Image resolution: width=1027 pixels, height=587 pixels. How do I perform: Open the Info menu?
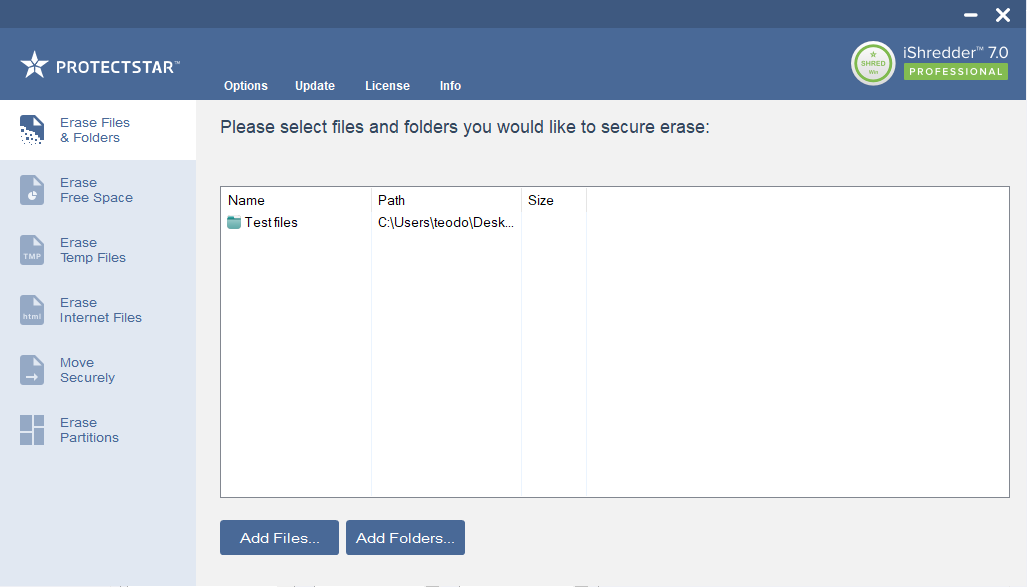(x=450, y=86)
